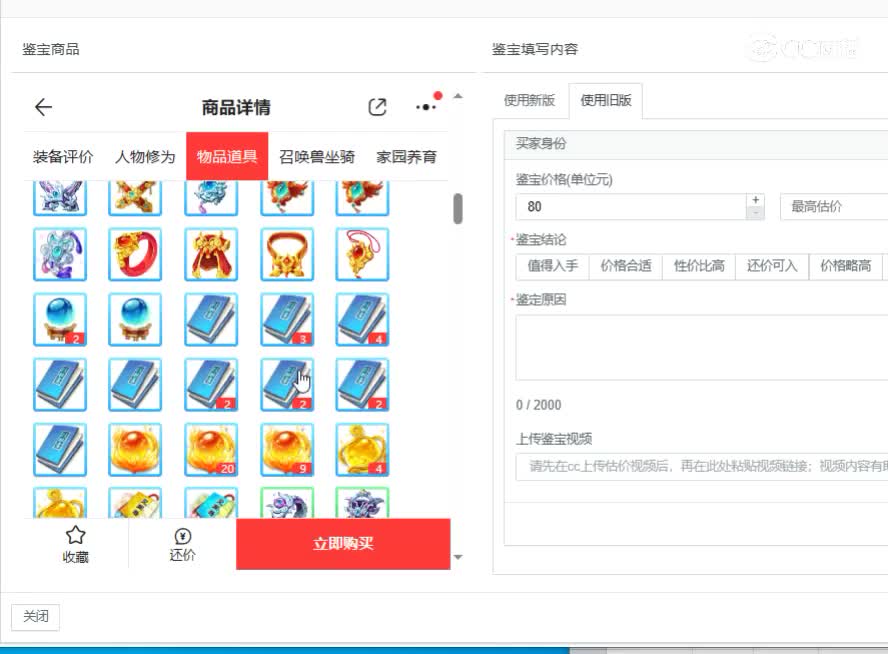This screenshot has width=888, height=654.
Task: Select the blue book left of fire orb row
Action: point(60,450)
